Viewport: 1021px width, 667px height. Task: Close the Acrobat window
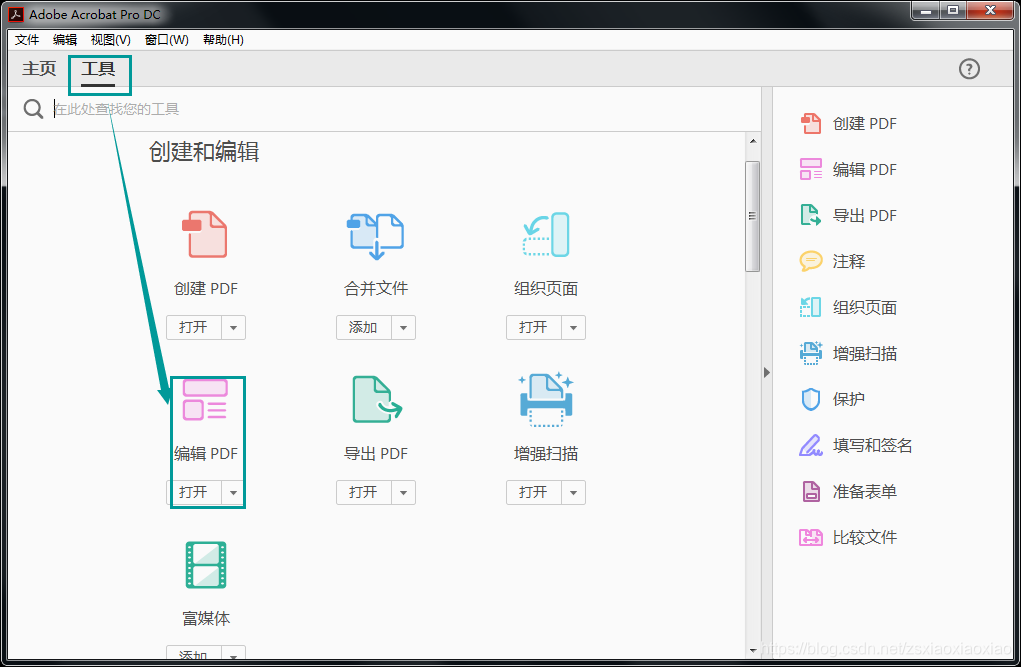click(990, 10)
